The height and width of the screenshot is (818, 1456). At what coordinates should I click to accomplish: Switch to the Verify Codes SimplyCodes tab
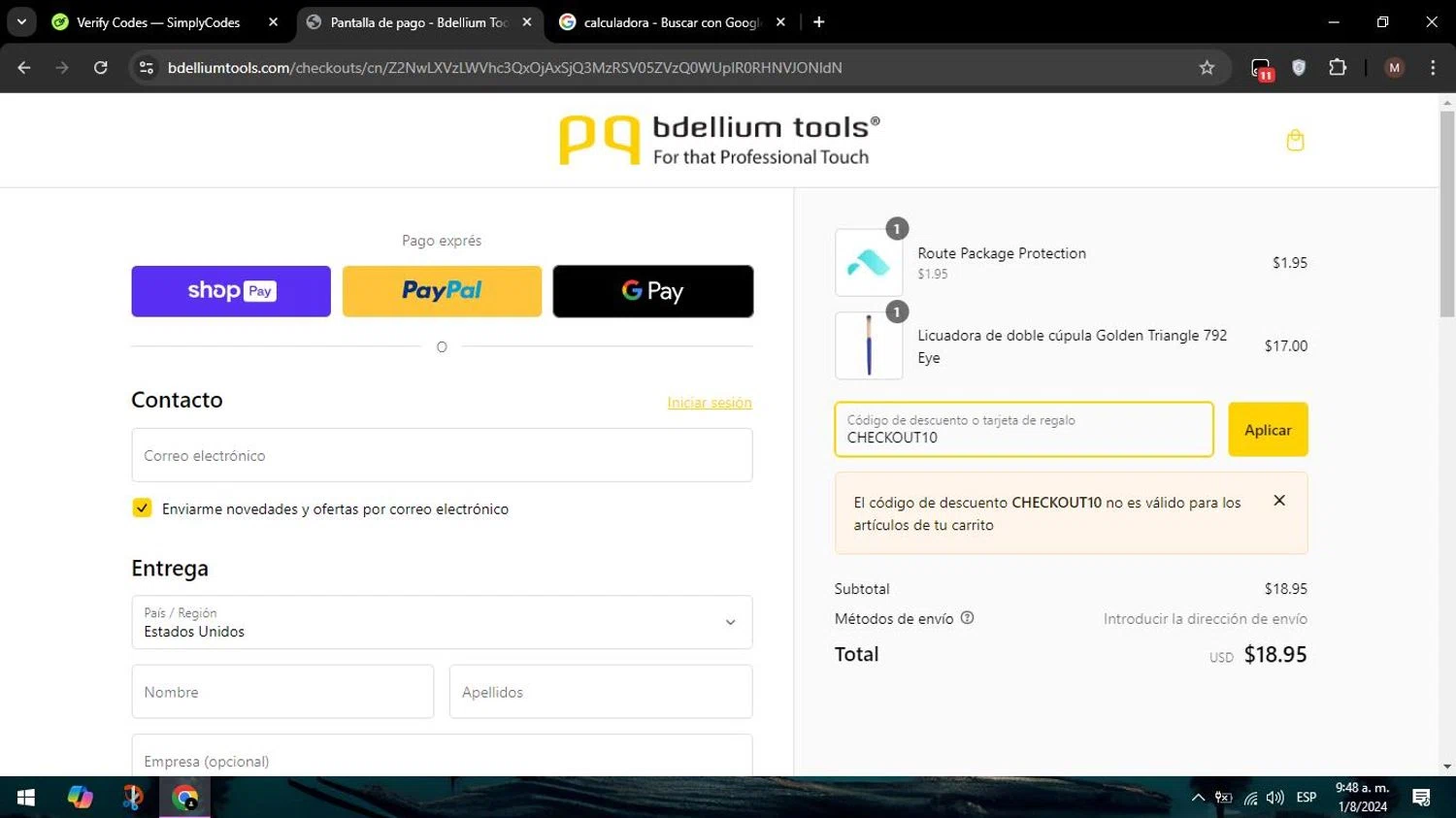pos(157,21)
